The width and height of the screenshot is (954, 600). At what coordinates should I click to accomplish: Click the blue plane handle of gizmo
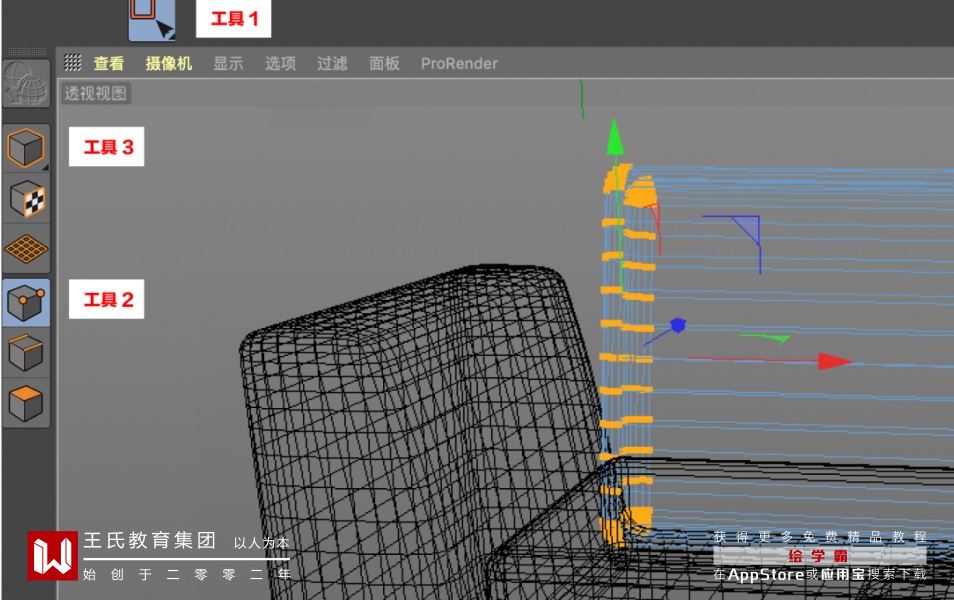[x=748, y=228]
